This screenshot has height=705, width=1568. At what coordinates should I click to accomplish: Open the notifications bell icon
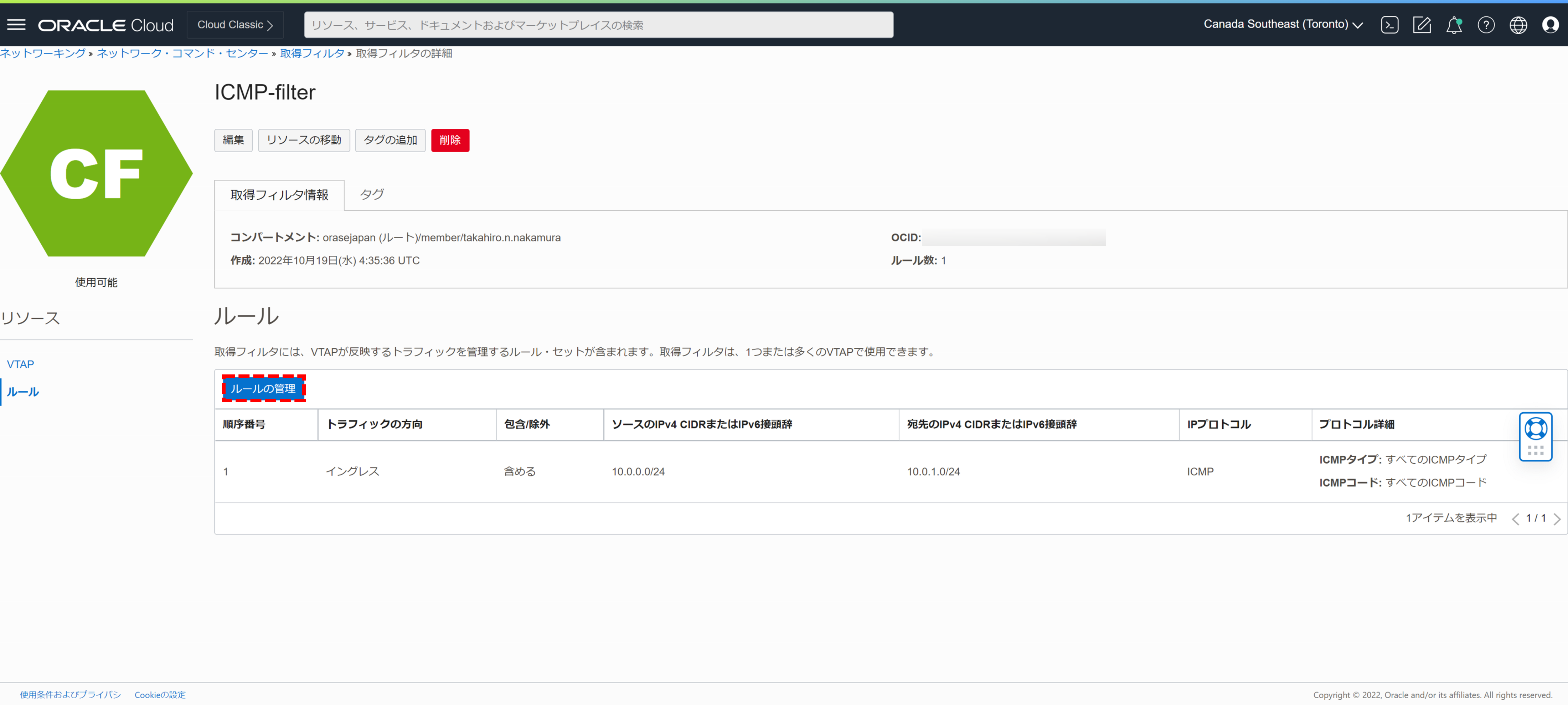coord(1454,26)
